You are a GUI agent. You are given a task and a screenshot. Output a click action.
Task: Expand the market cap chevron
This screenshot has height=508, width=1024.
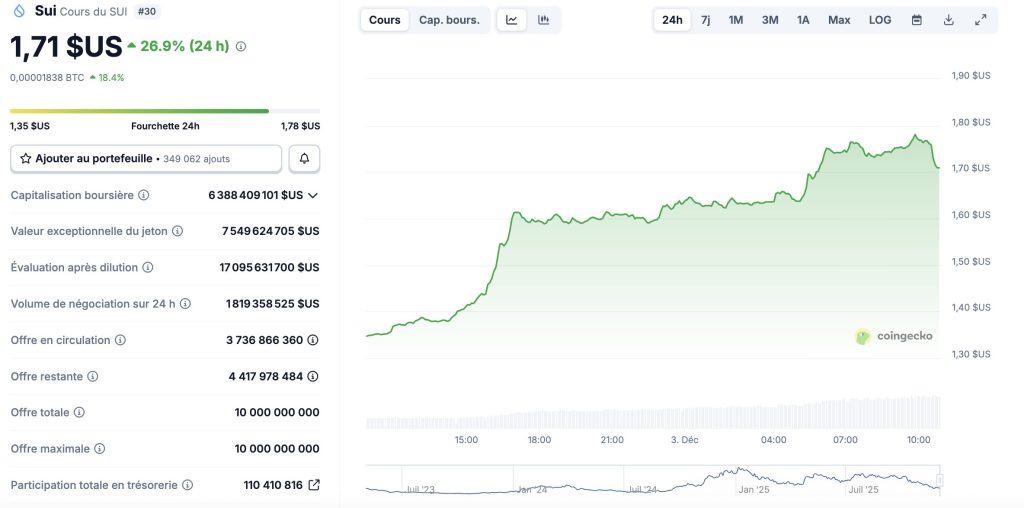pyautogui.click(x=313, y=195)
